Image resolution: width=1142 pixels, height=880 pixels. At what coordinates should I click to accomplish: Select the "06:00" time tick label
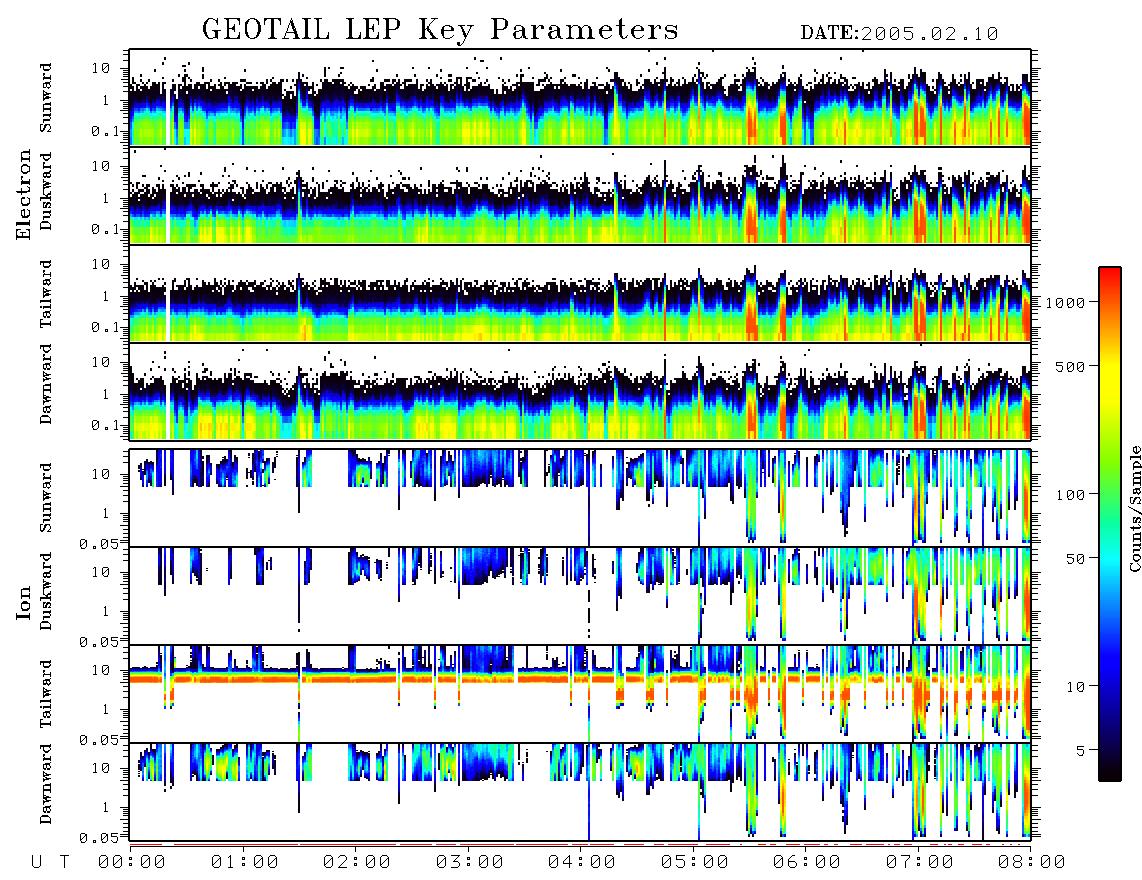pos(807,862)
